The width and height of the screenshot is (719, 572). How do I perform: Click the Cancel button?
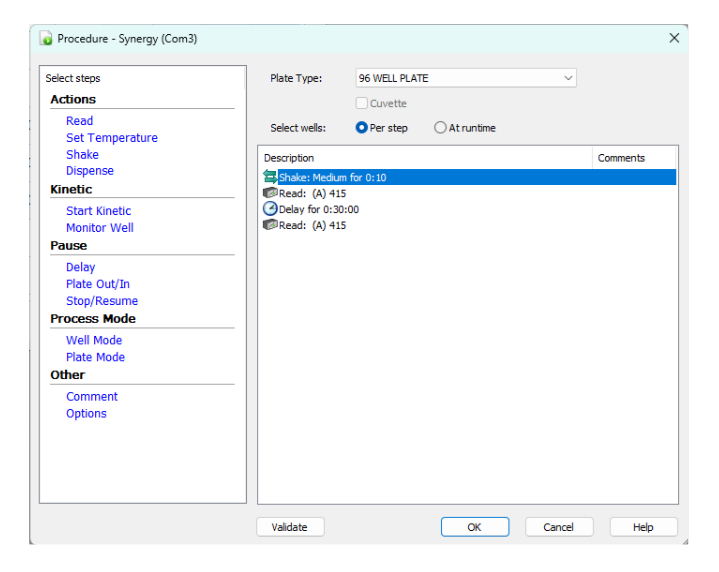559,527
